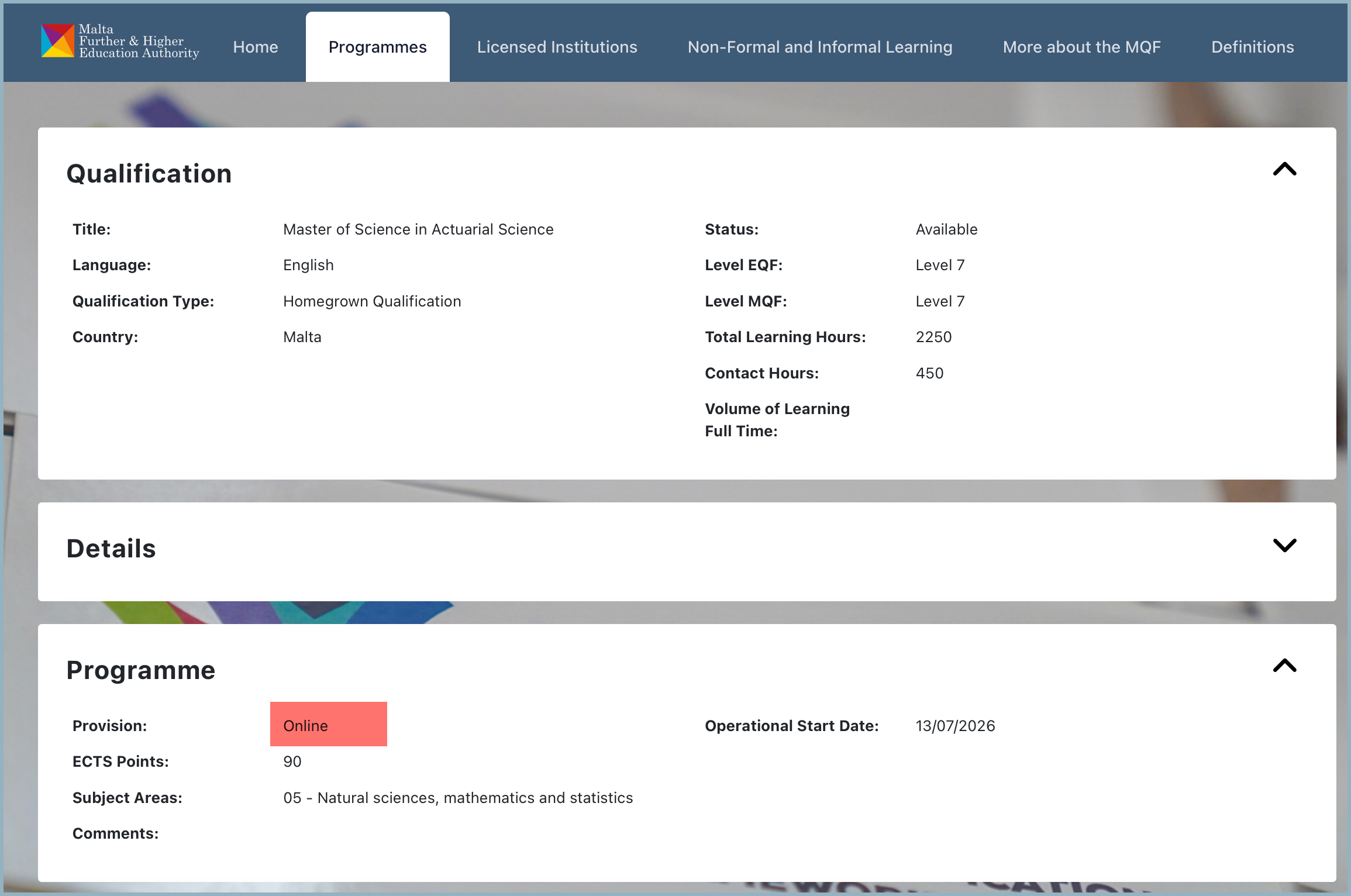
Task: Click Contact Hours value '450'
Action: point(929,373)
